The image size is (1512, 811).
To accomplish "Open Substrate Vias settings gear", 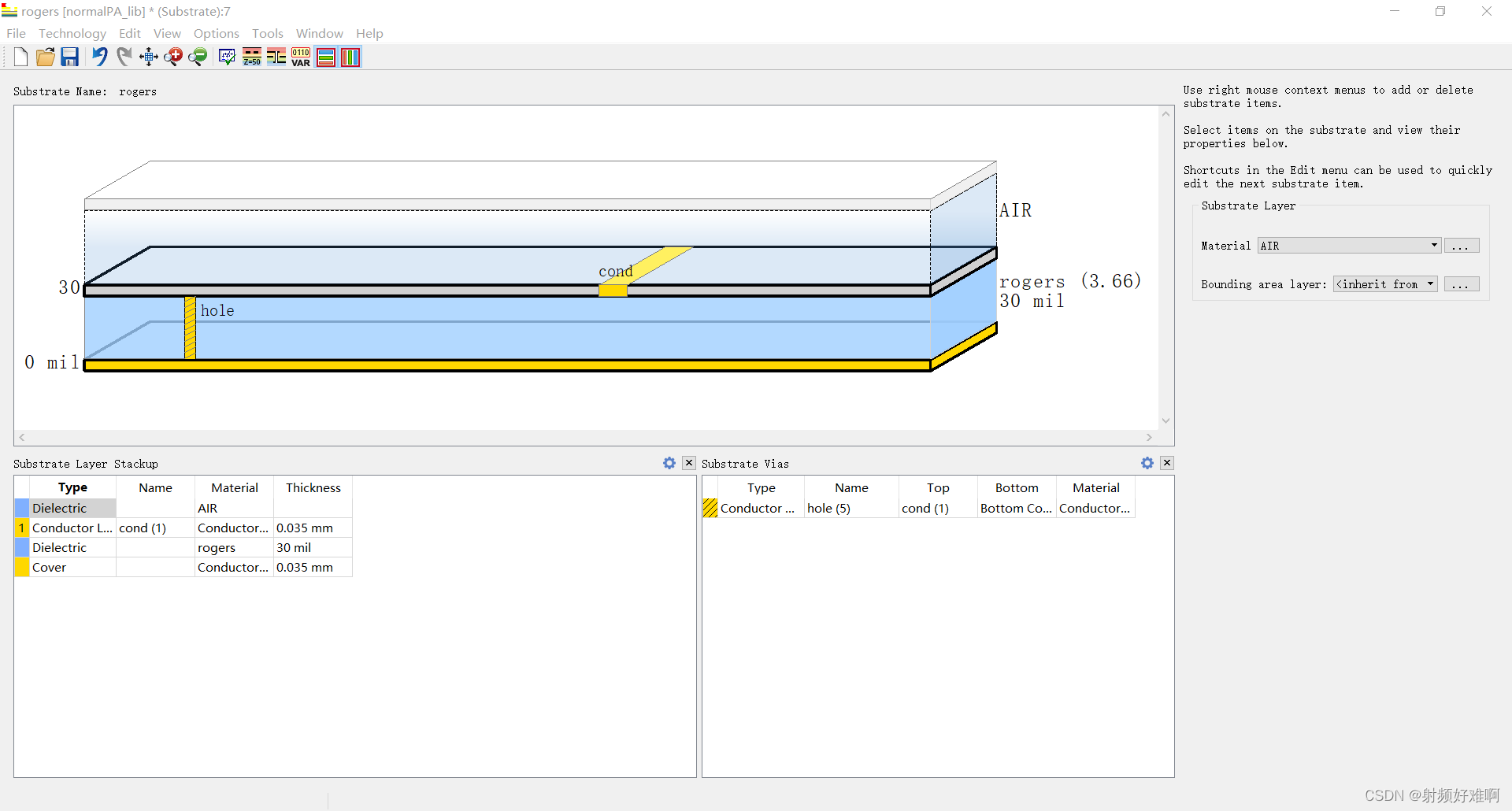I will pos(1147,463).
